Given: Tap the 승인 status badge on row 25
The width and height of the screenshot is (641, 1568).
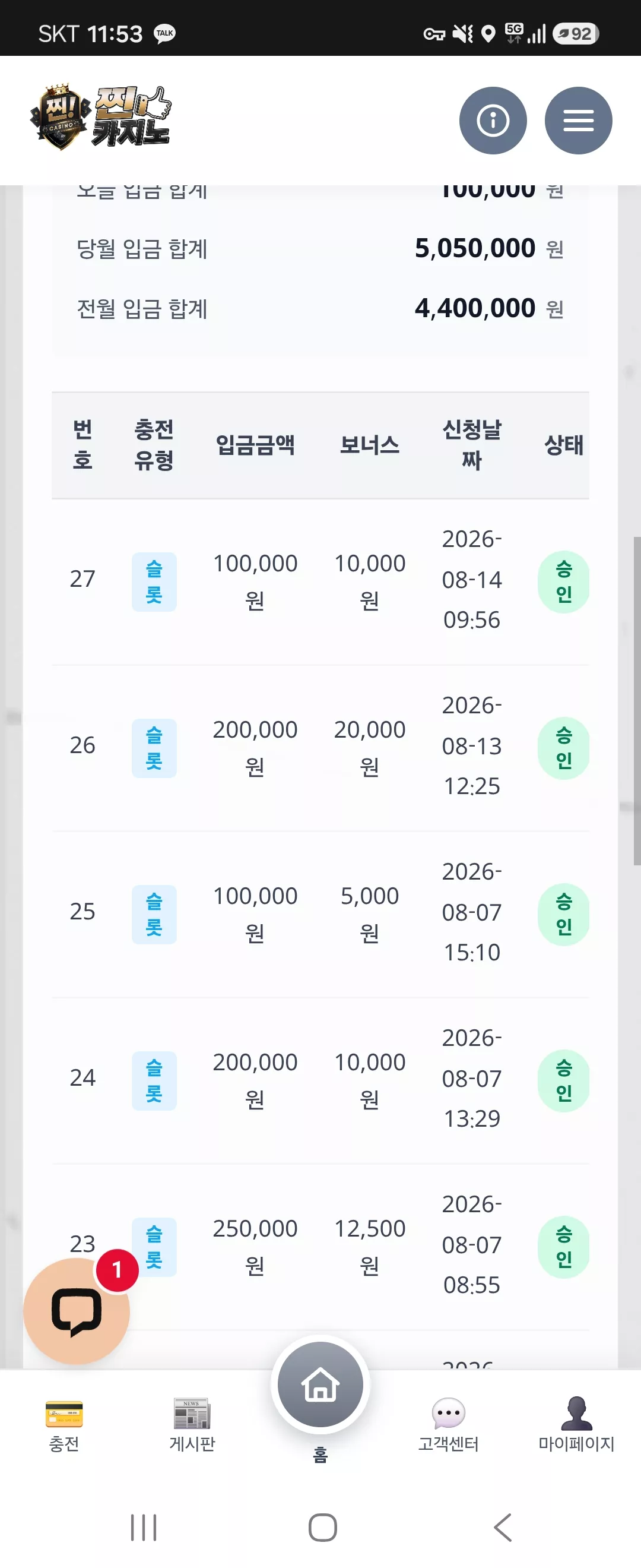Looking at the screenshot, I should [x=564, y=914].
